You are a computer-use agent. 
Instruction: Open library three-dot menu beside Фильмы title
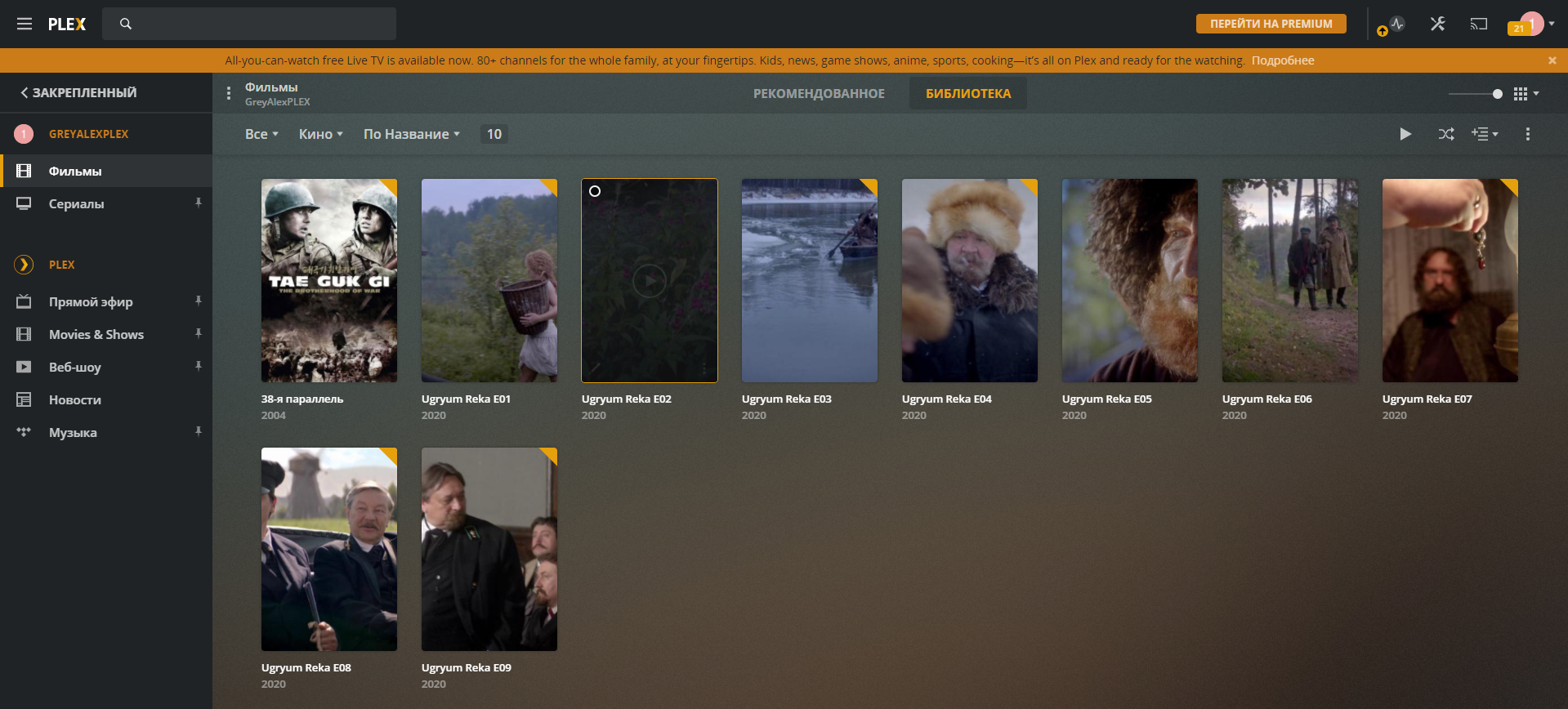pos(229,93)
